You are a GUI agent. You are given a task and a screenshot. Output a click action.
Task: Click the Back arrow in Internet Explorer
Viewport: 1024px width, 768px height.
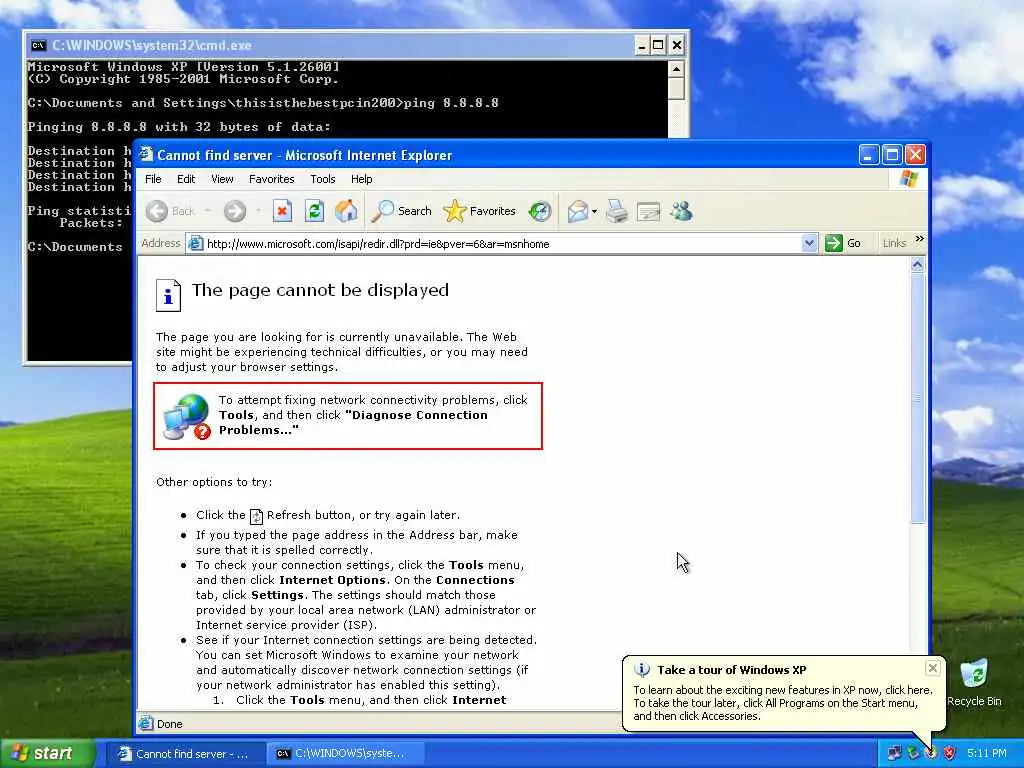tap(157, 211)
